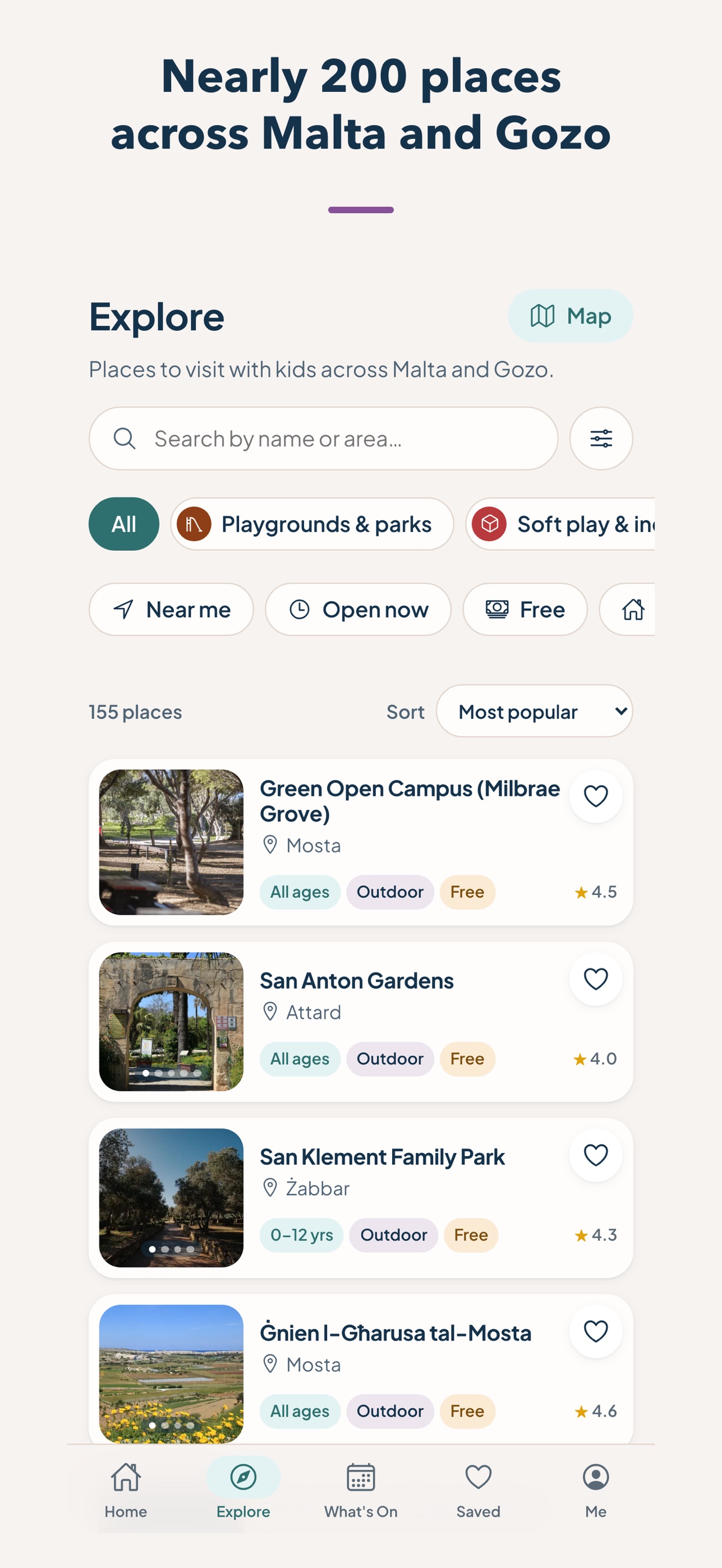Toggle the Near me filter chip
Viewport: 722px width, 1568px height.
[171, 609]
